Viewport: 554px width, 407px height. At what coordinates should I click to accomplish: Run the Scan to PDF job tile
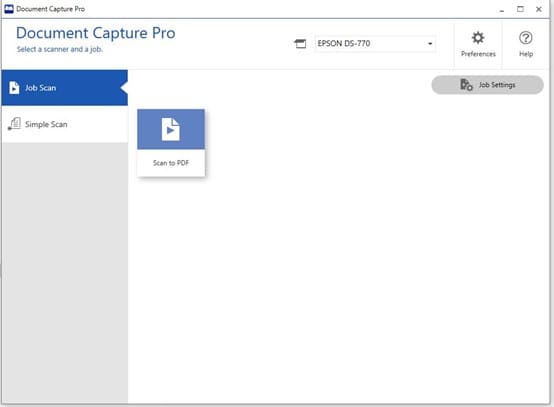pos(171,143)
